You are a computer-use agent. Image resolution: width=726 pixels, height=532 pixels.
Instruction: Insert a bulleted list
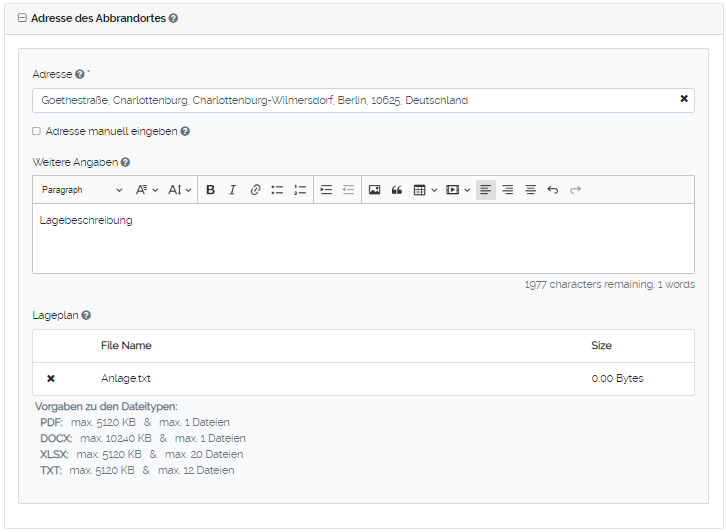pyautogui.click(x=277, y=190)
